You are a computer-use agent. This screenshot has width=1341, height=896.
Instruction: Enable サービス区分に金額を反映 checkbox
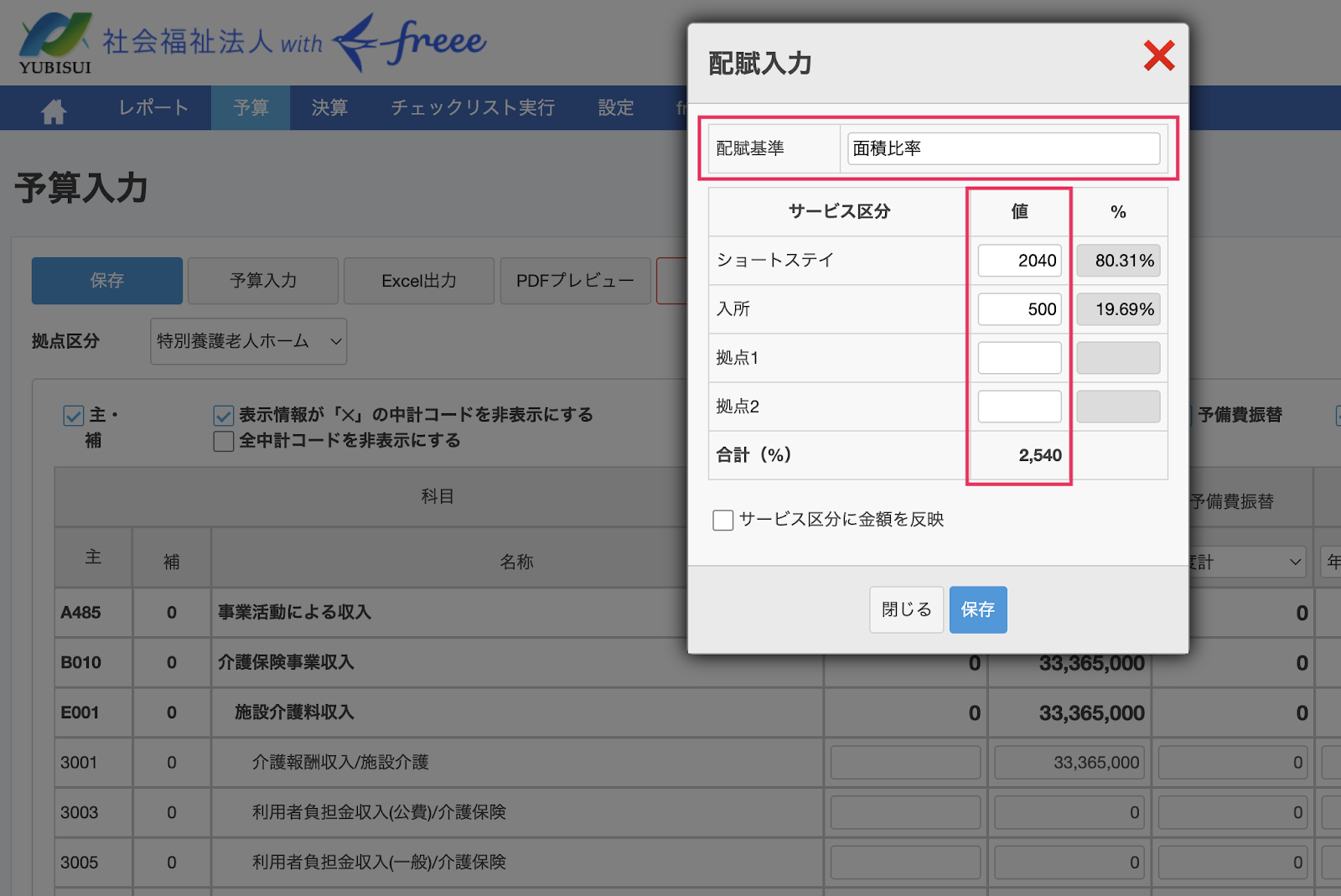tap(723, 521)
